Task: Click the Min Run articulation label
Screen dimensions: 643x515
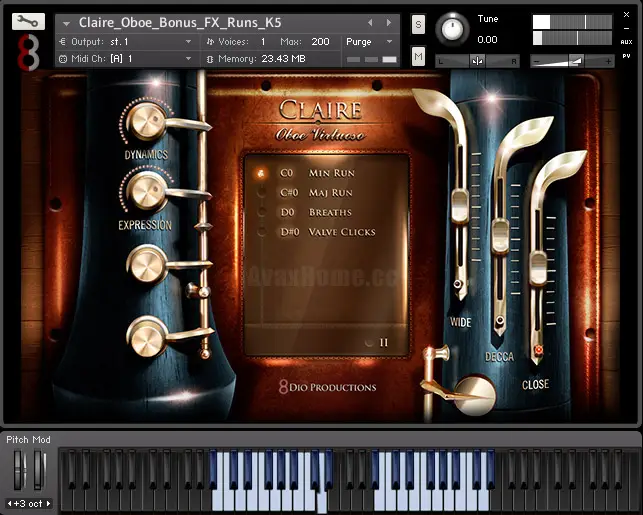Action: [332, 173]
